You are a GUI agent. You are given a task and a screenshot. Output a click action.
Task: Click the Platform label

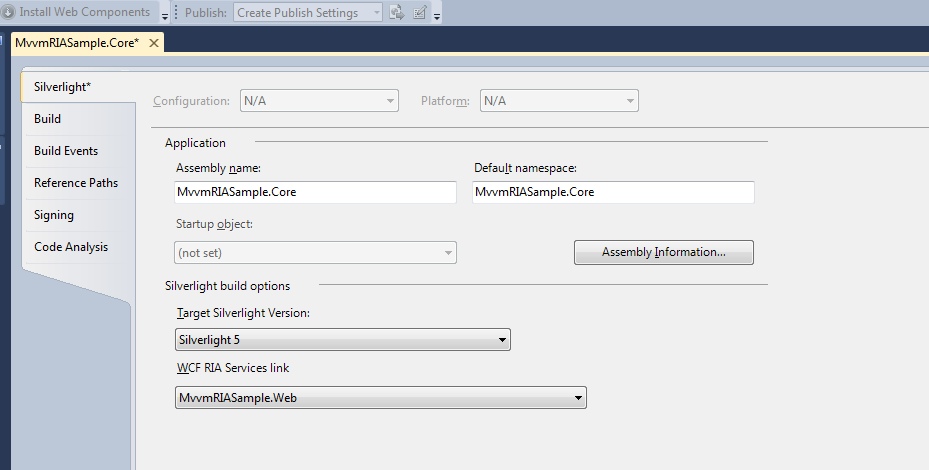point(445,101)
